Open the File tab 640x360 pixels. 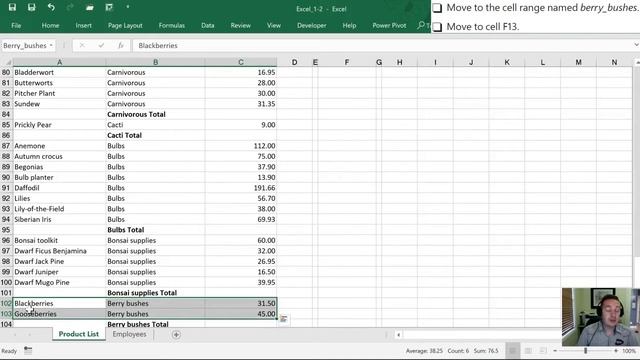tap(16, 25)
